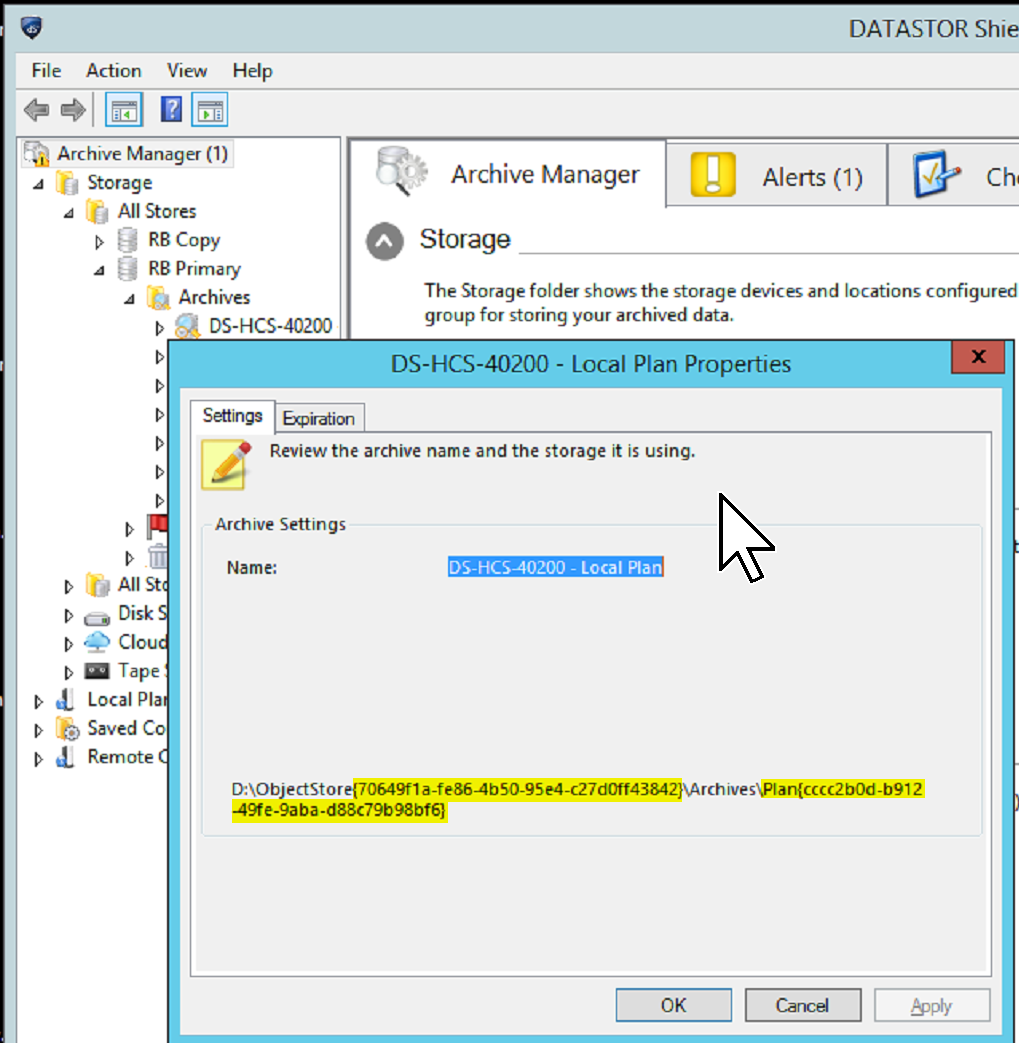Click Cancel in the properties dialog
The height and width of the screenshot is (1043, 1019).
click(802, 1005)
